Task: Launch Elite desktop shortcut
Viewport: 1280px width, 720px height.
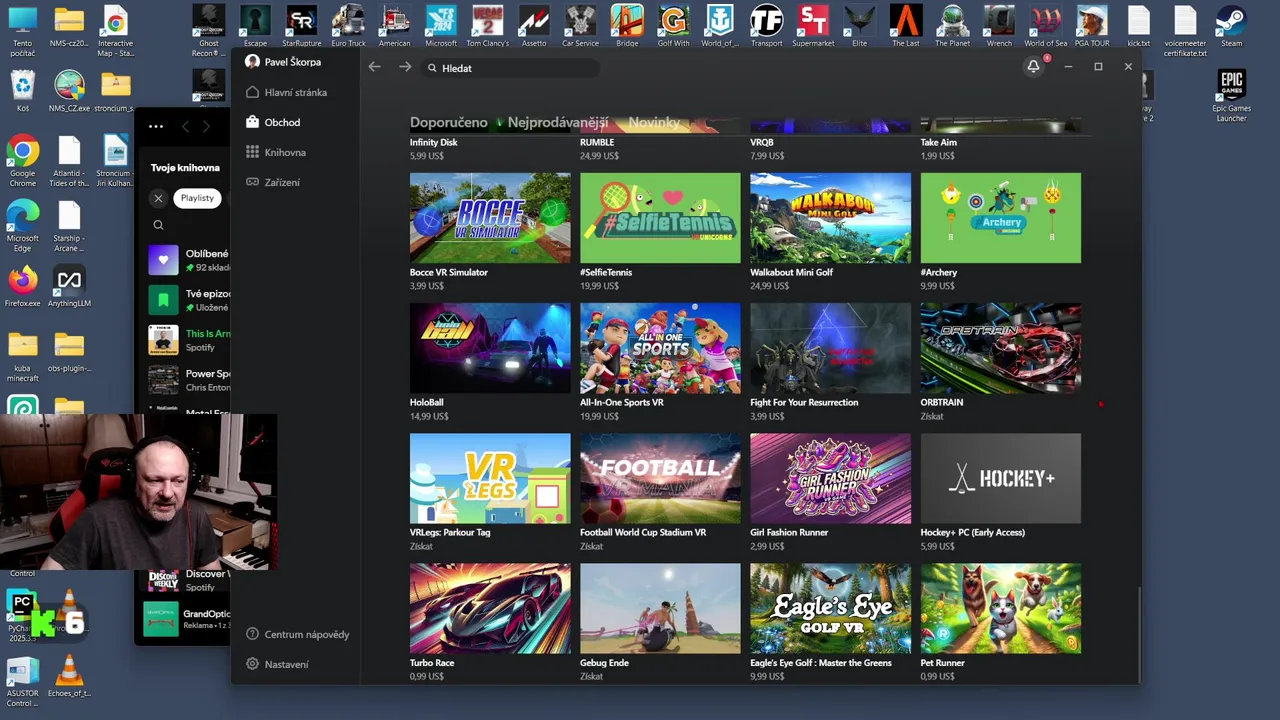Action: pos(859,27)
